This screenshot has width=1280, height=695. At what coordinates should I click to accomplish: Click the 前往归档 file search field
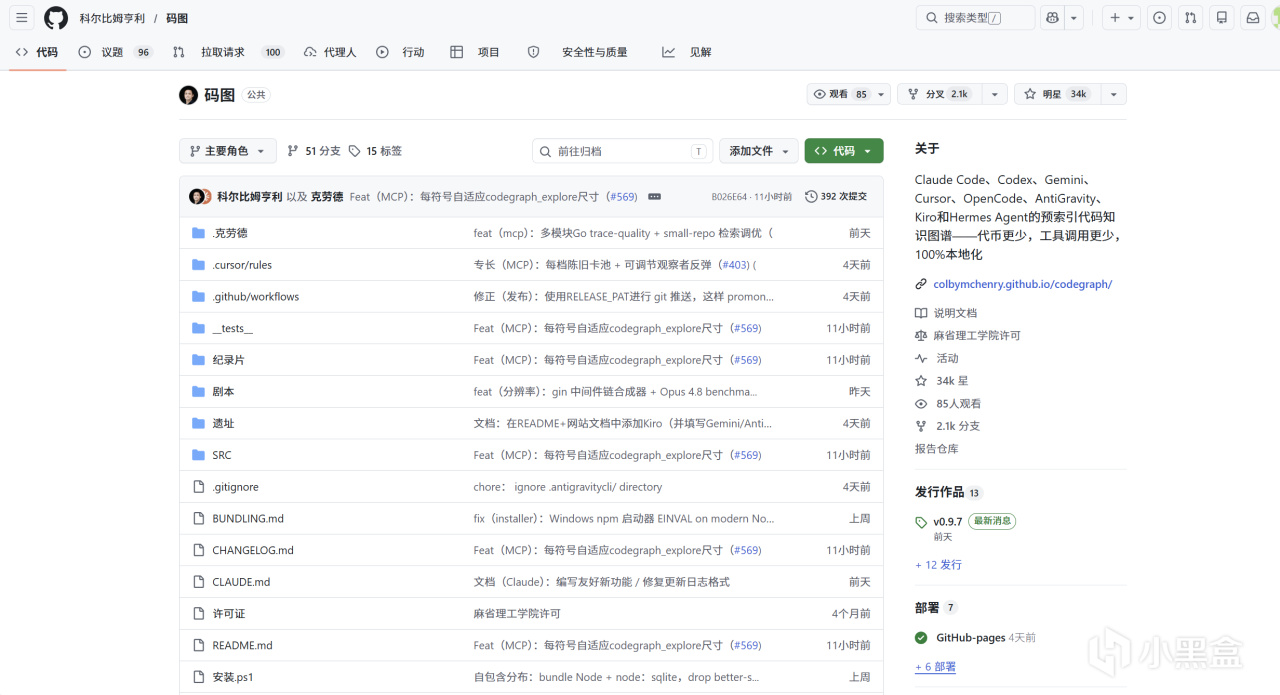(622, 151)
